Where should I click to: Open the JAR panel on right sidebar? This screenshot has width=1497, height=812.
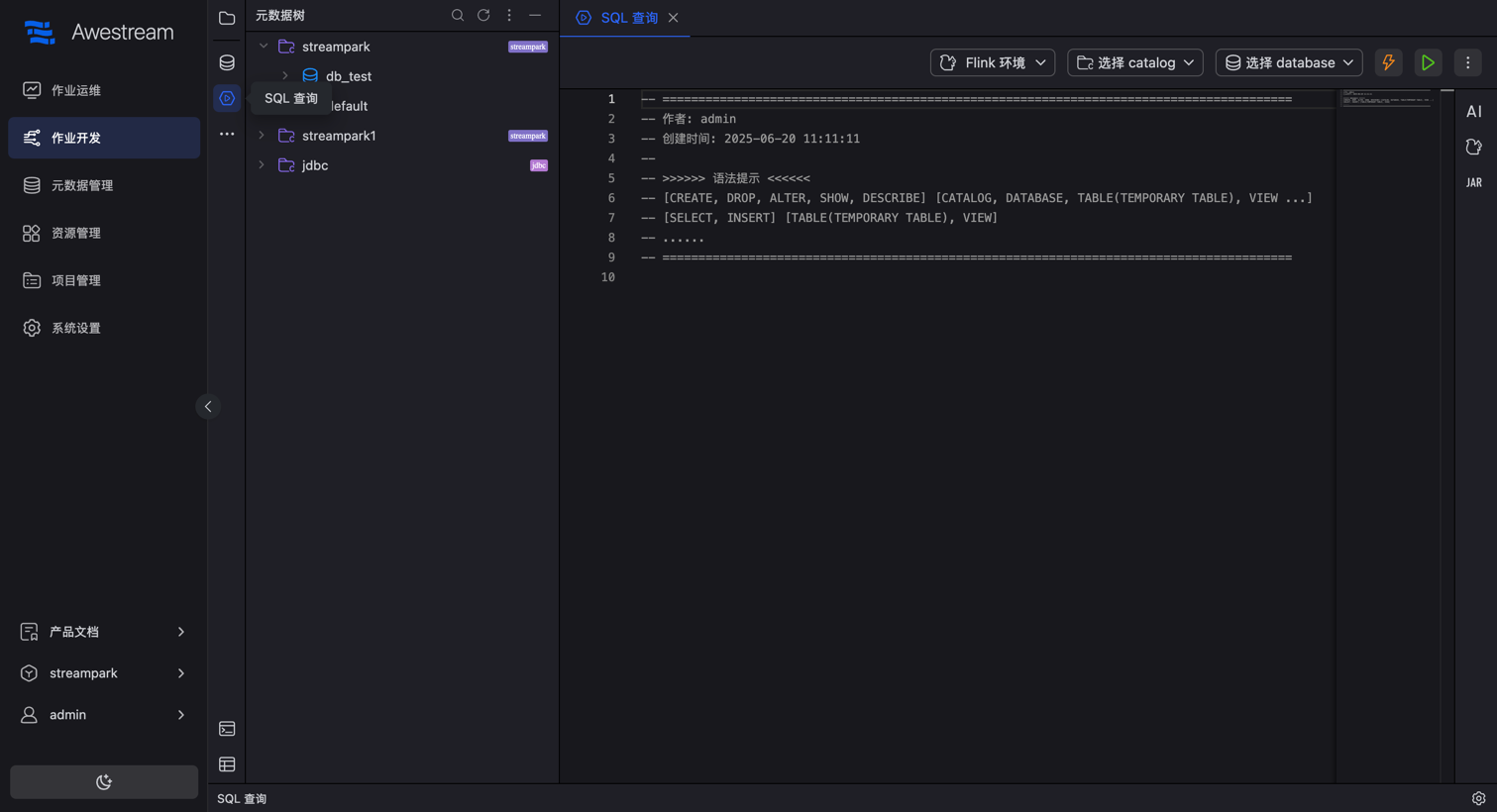[1474, 182]
